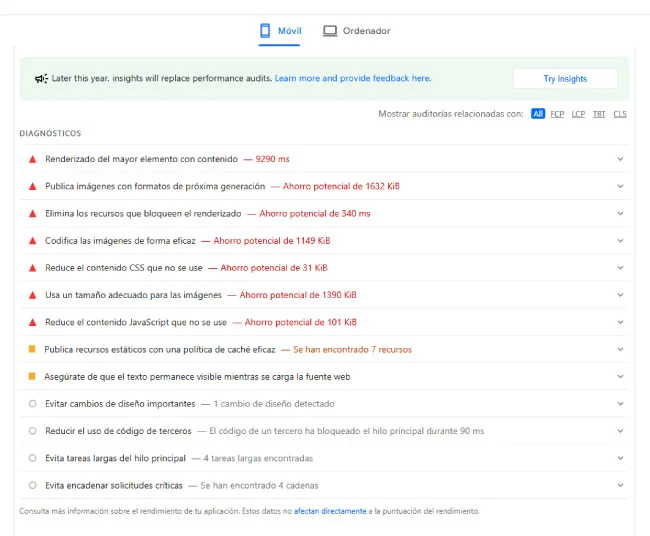Click Publica recursos estáticos audit title
650x536 pixels.
pyautogui.click(x=160, y=349)
